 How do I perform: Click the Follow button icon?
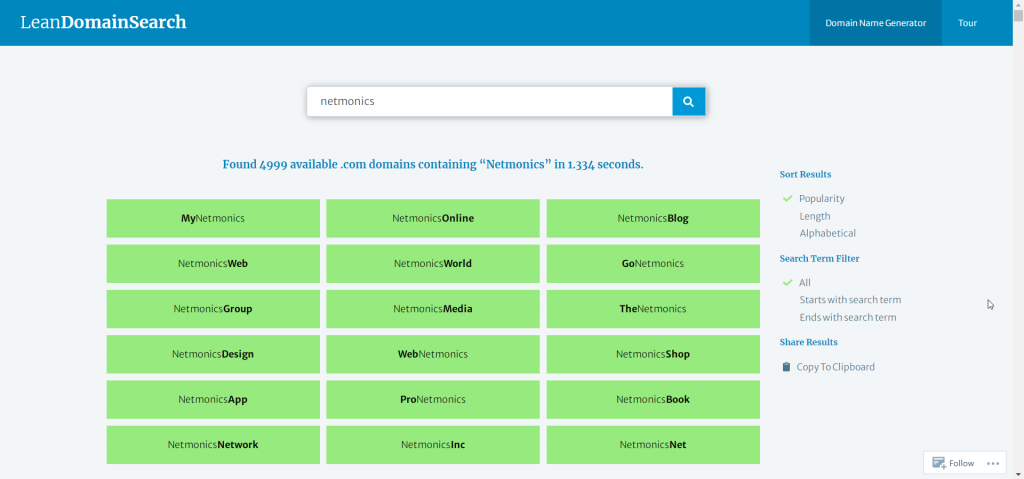pos(939,463)
